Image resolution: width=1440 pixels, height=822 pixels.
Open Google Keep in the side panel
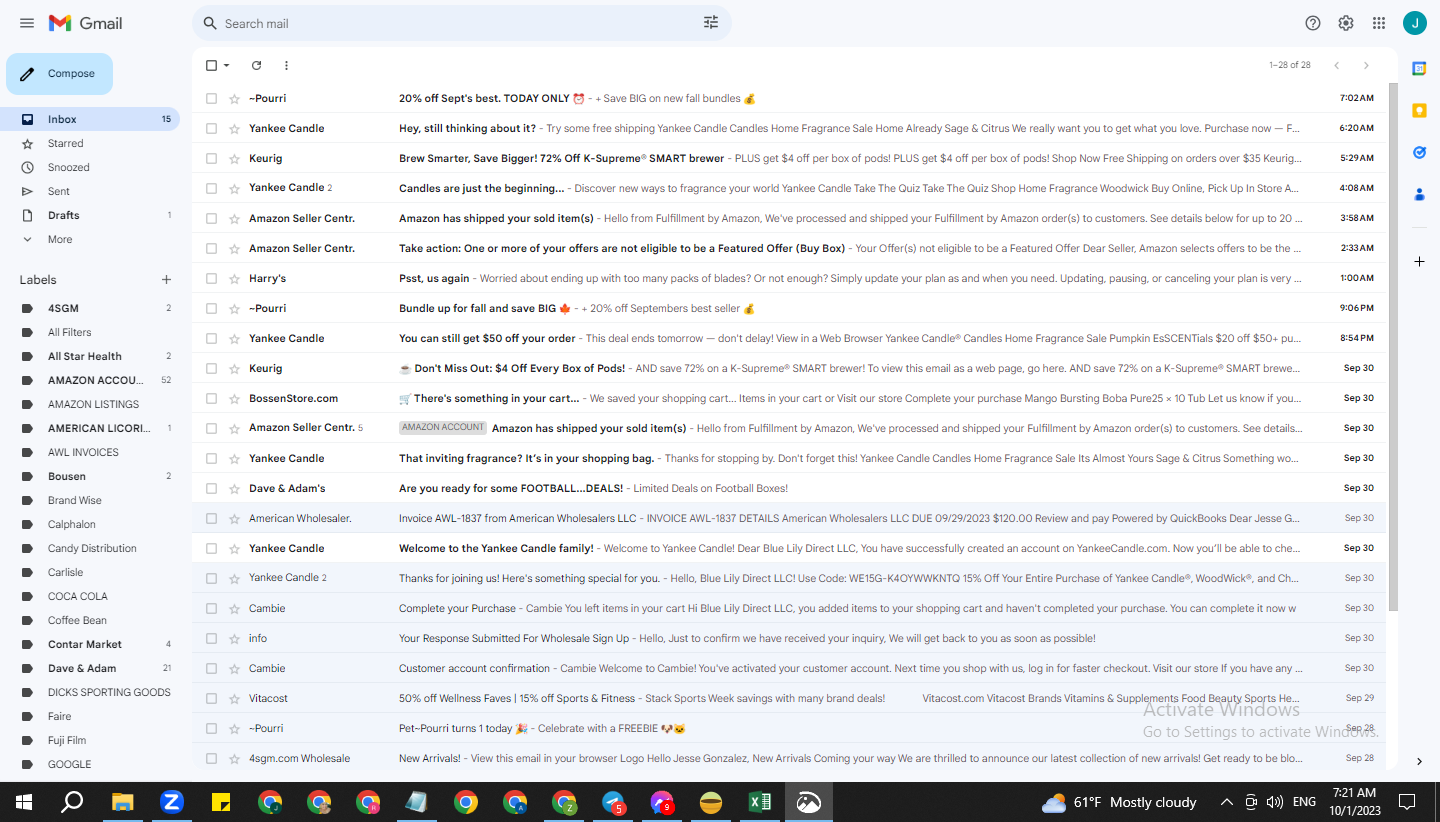[1419, 110]
